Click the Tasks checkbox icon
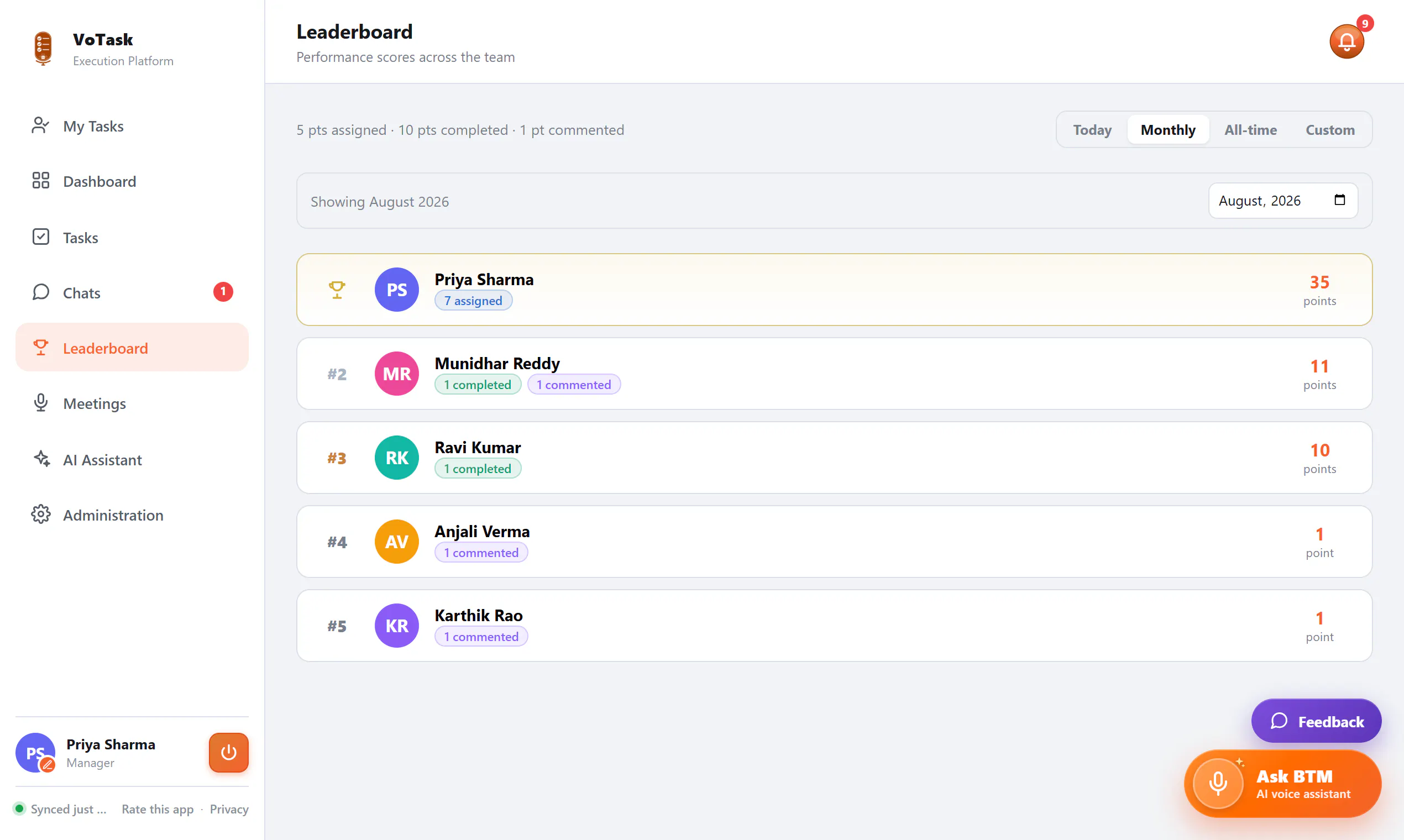This screenshot has width=1404, height=840. 40,237
